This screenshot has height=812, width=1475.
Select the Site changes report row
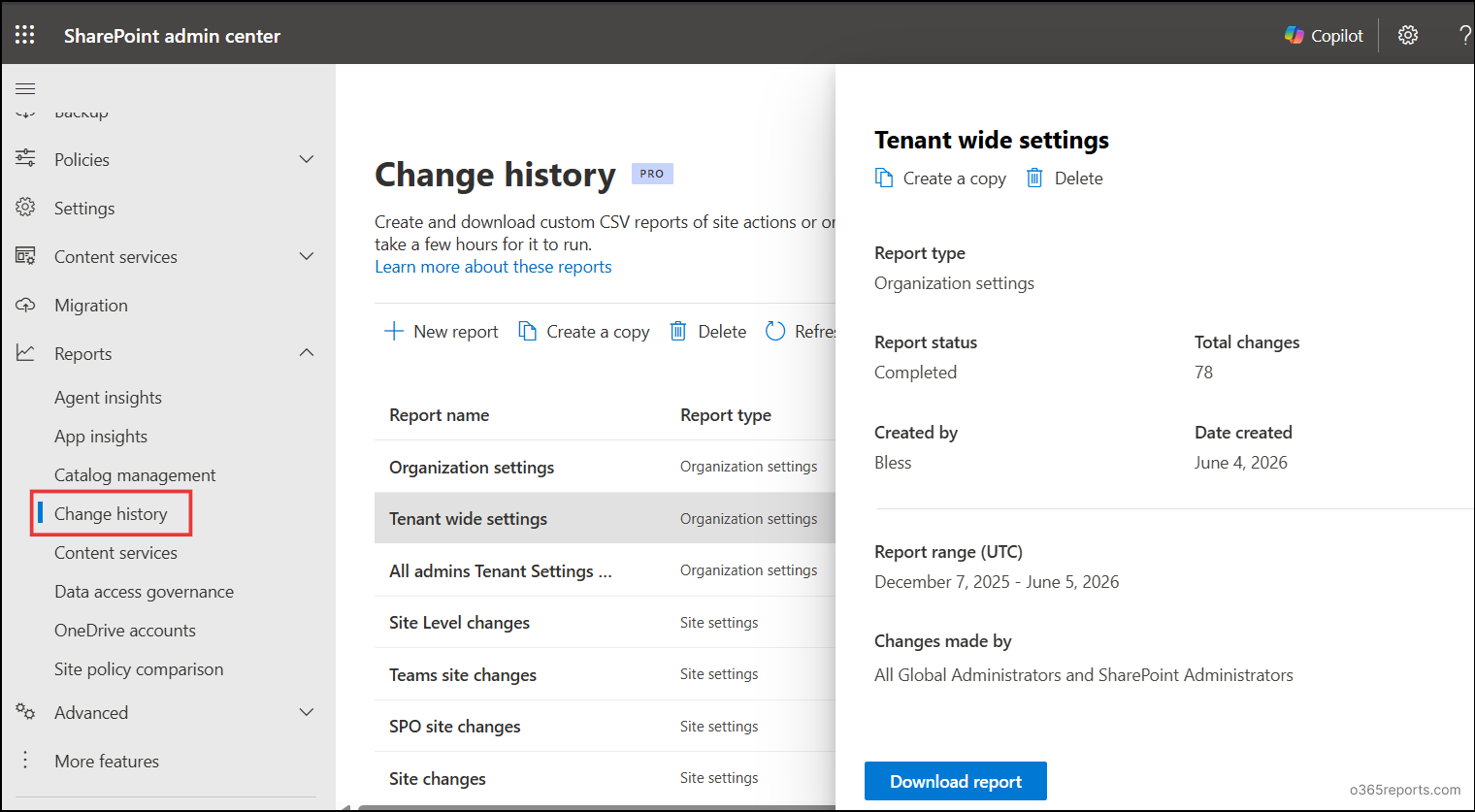(605, 778)
